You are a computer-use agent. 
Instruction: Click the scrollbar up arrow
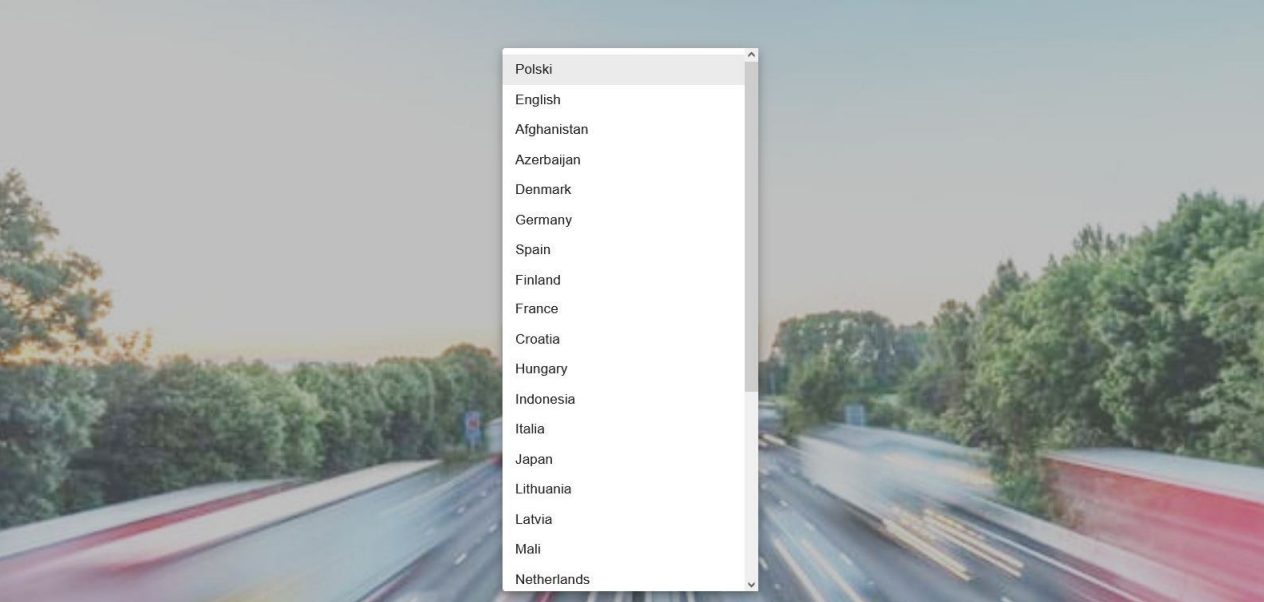(x=751, y=55)
